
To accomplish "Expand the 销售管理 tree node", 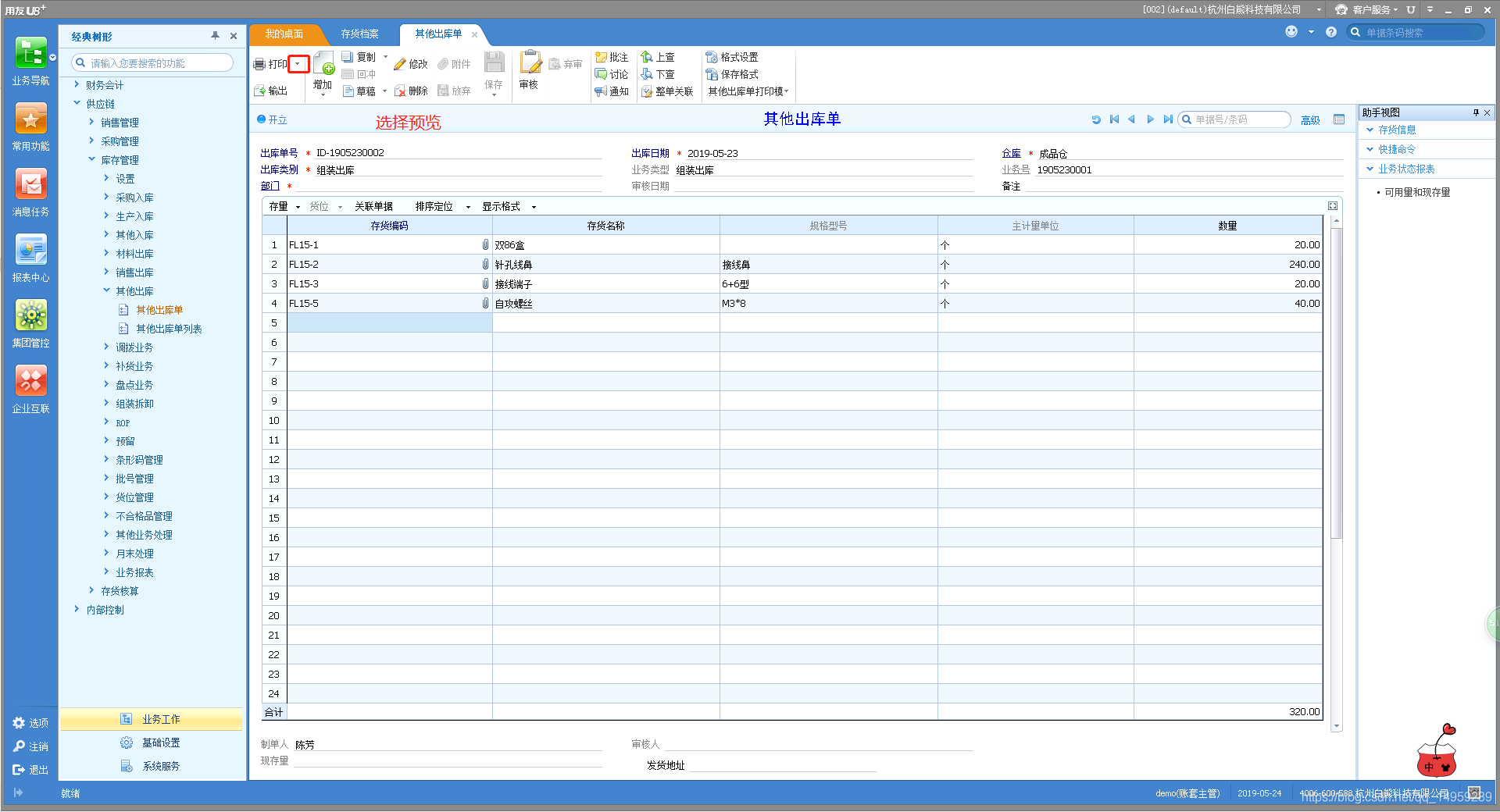I will click(91, 122).
